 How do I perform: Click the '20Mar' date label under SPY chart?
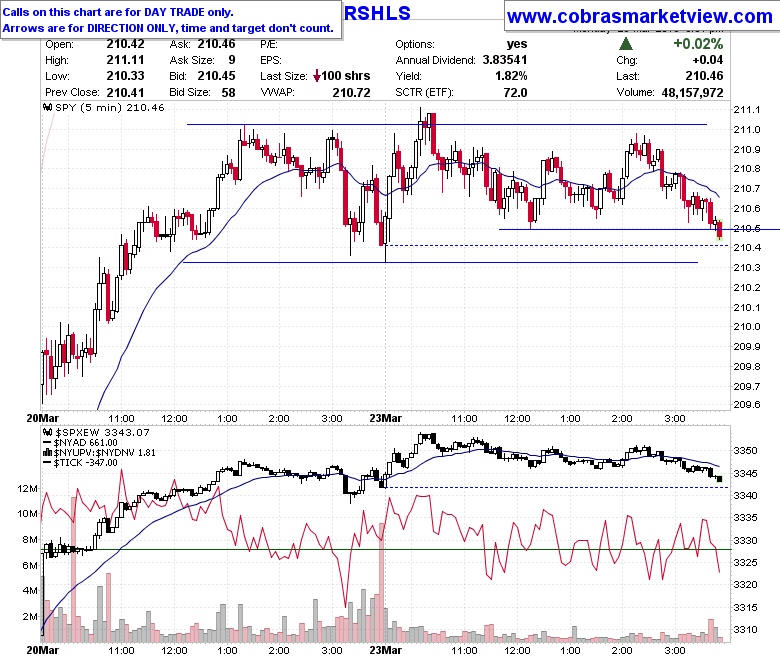click(42, 418)
